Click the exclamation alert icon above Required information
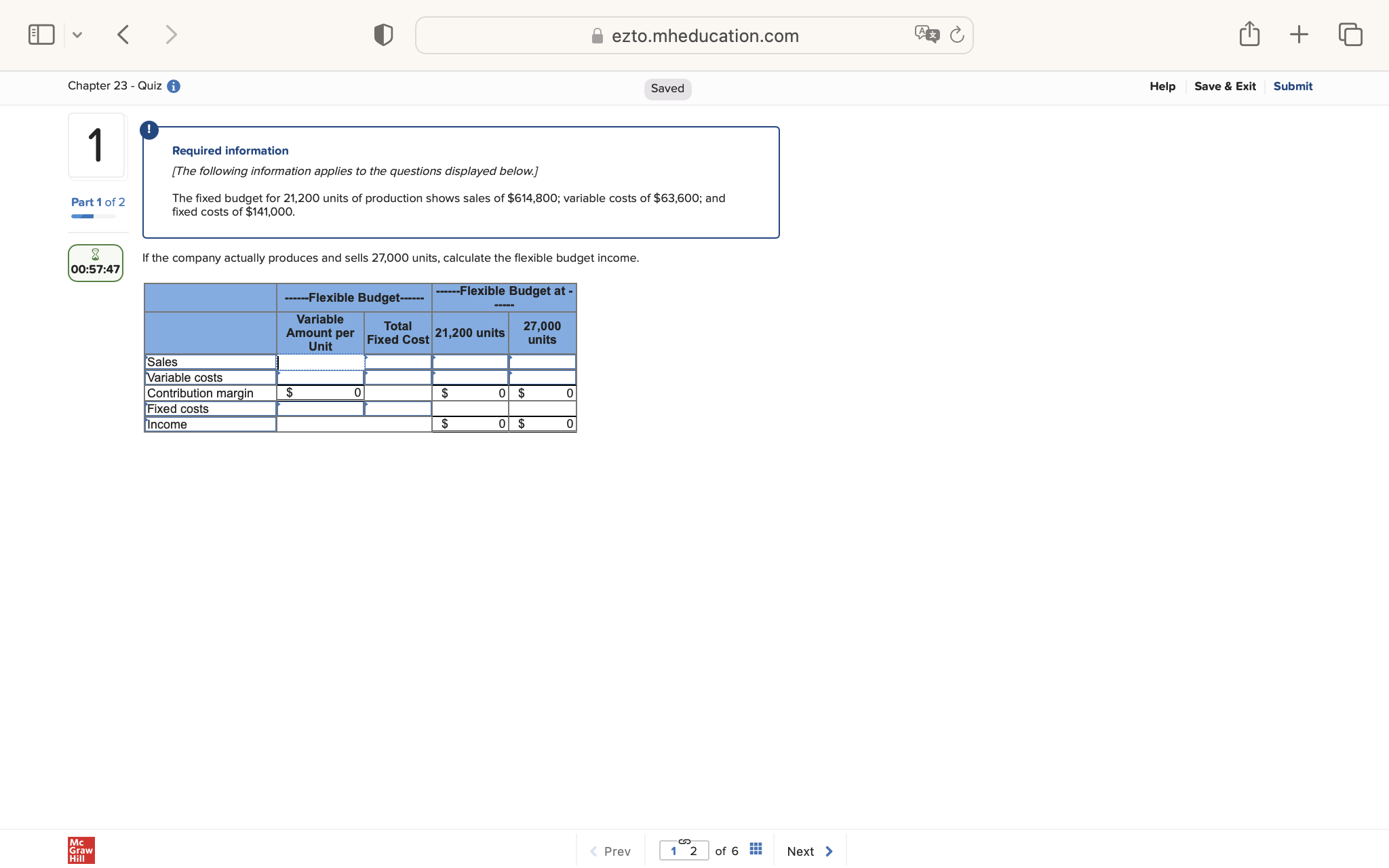 point(149,130)
